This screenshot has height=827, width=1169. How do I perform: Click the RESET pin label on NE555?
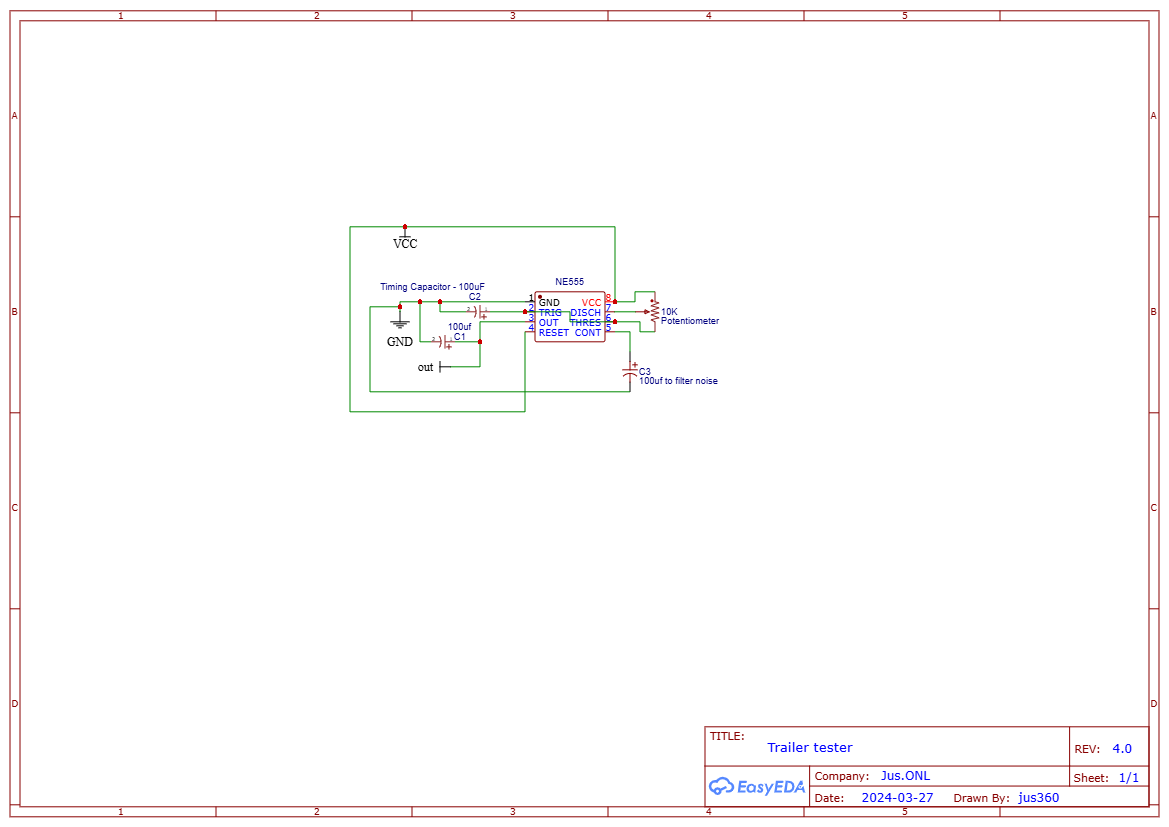553,333
